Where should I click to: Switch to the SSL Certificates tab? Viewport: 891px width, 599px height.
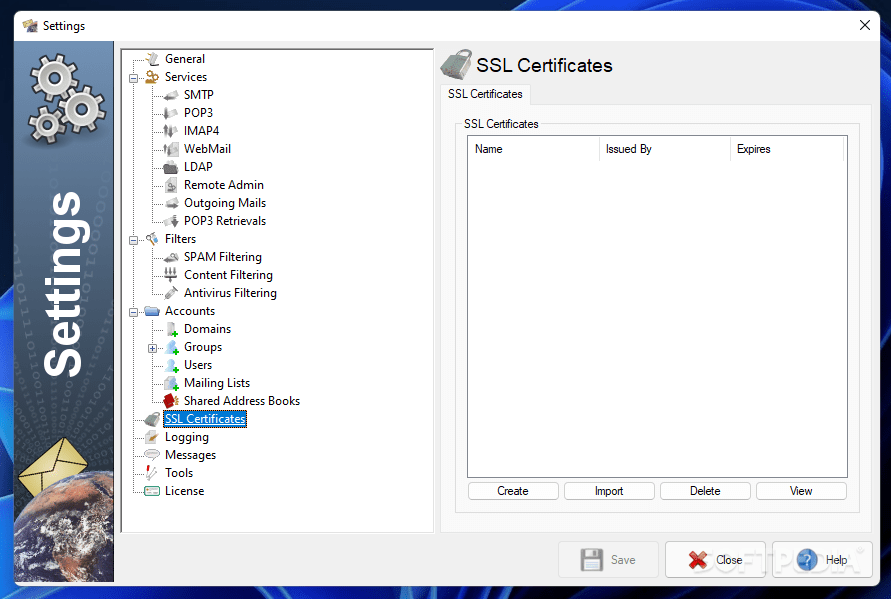pos(484,93)
